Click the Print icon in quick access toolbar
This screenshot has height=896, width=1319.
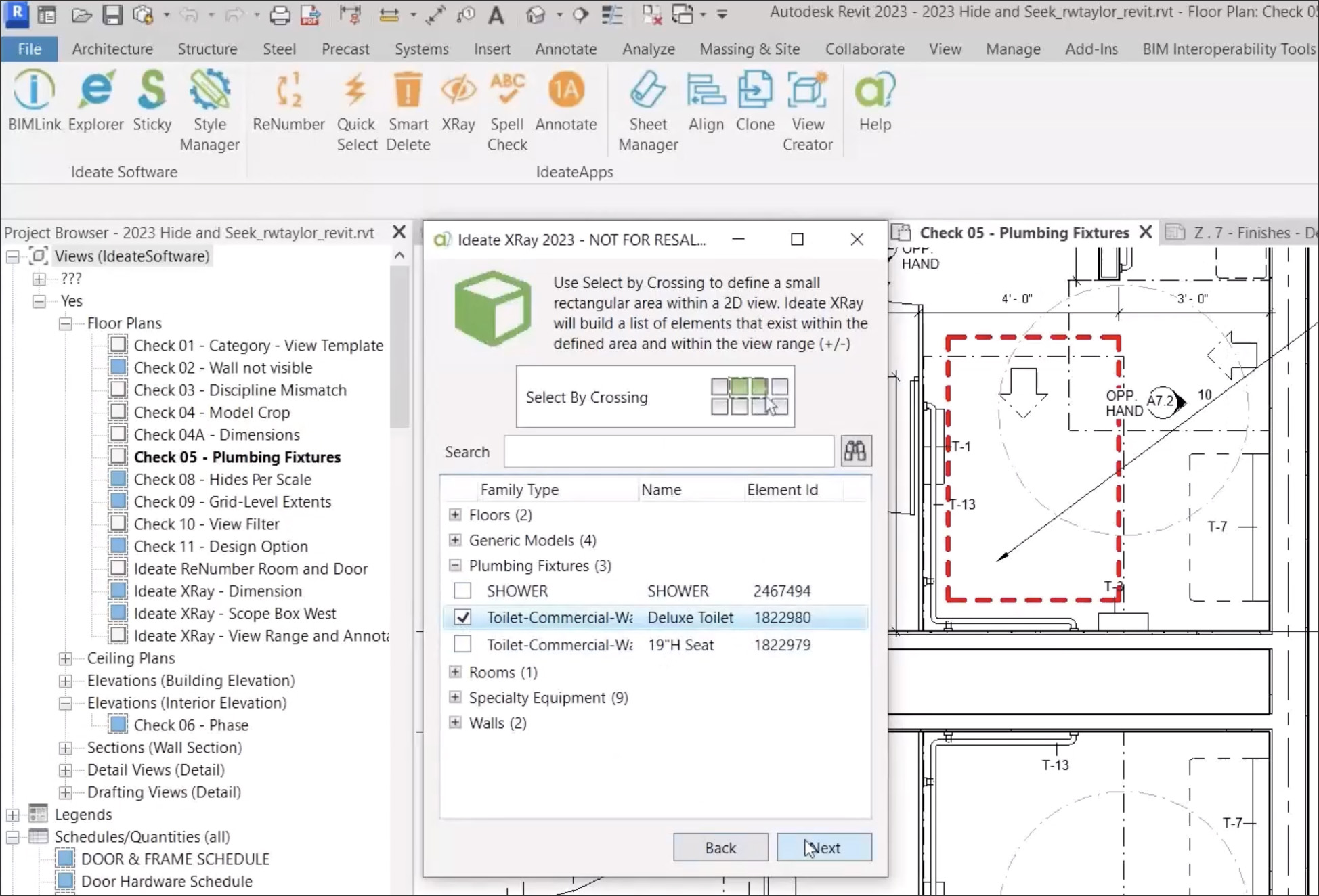pos(279,14)
